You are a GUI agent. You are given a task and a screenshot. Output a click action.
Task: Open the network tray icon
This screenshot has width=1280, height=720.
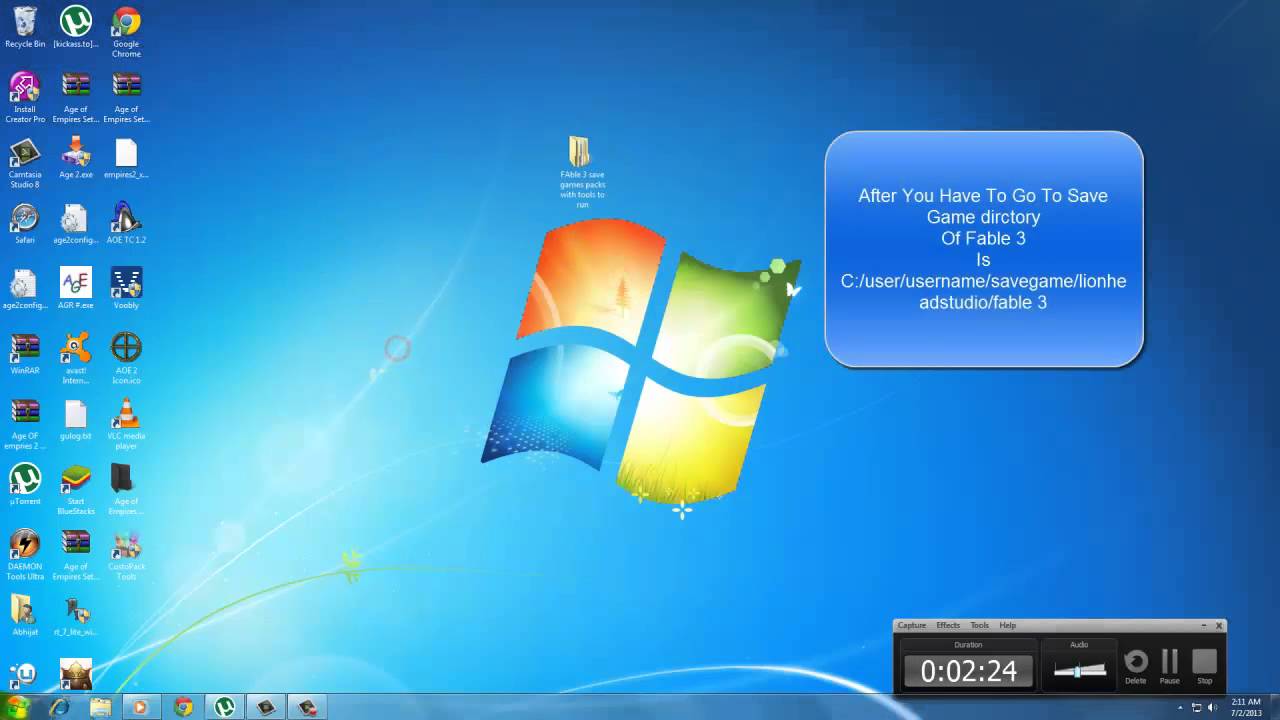pos(1197,707)
